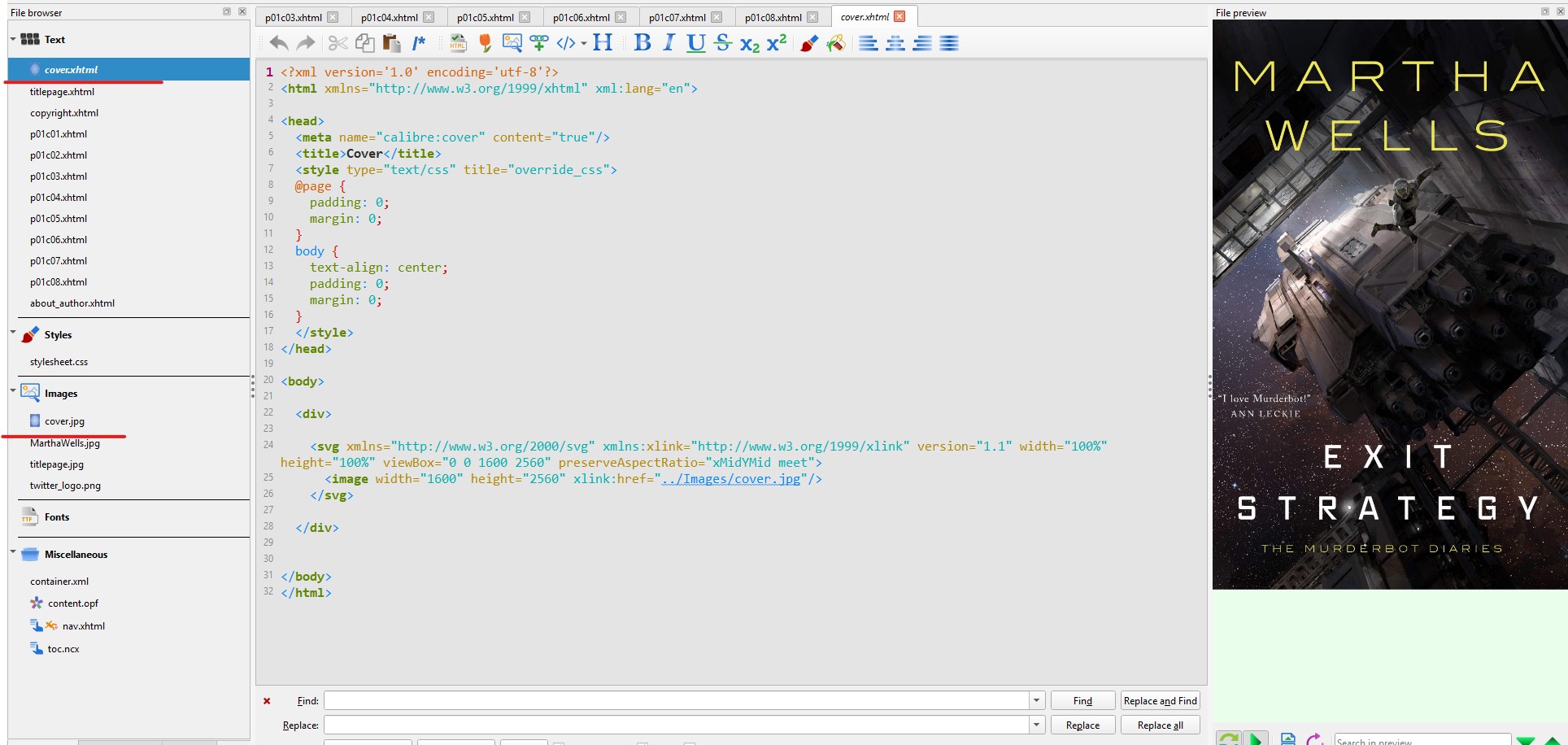1568x745 pixels.
Task: Click the large H heading icon
Action: (603, 42)
